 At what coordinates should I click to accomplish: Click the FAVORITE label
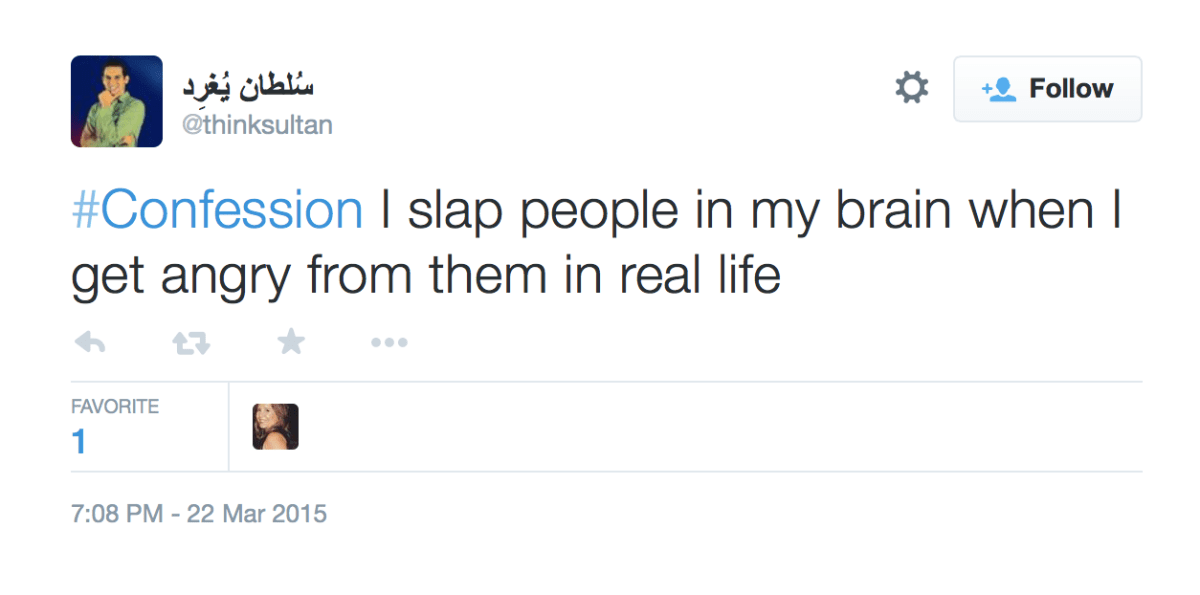tap(115, 407)
